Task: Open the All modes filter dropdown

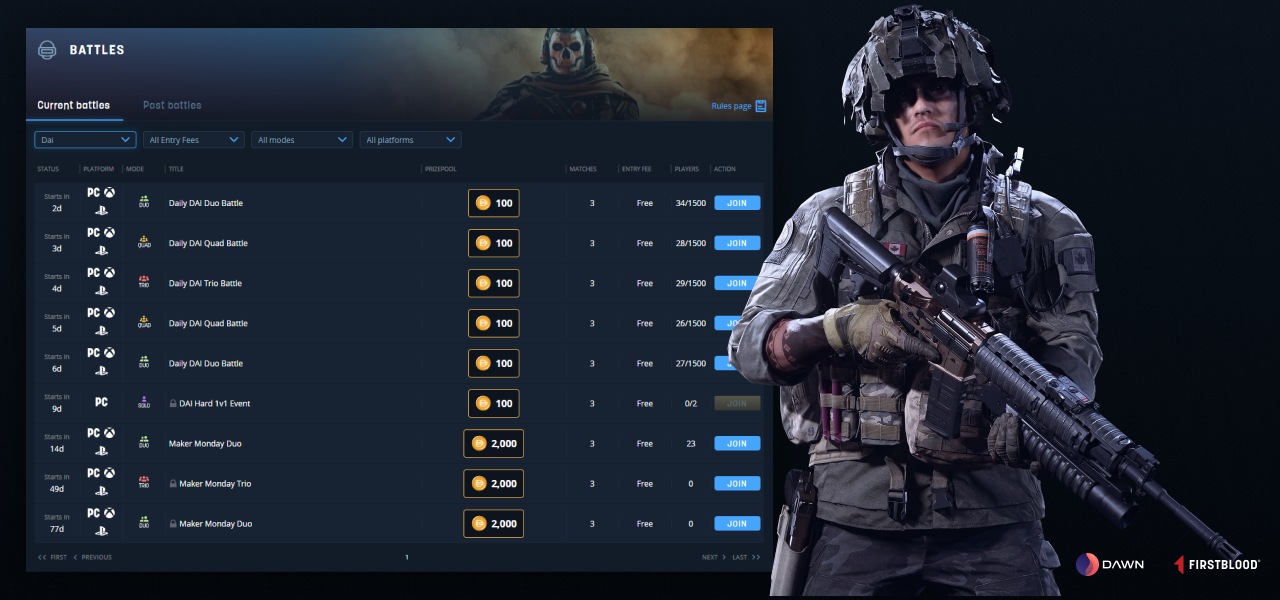Action: pyautogui.click(x=302, y=140)
